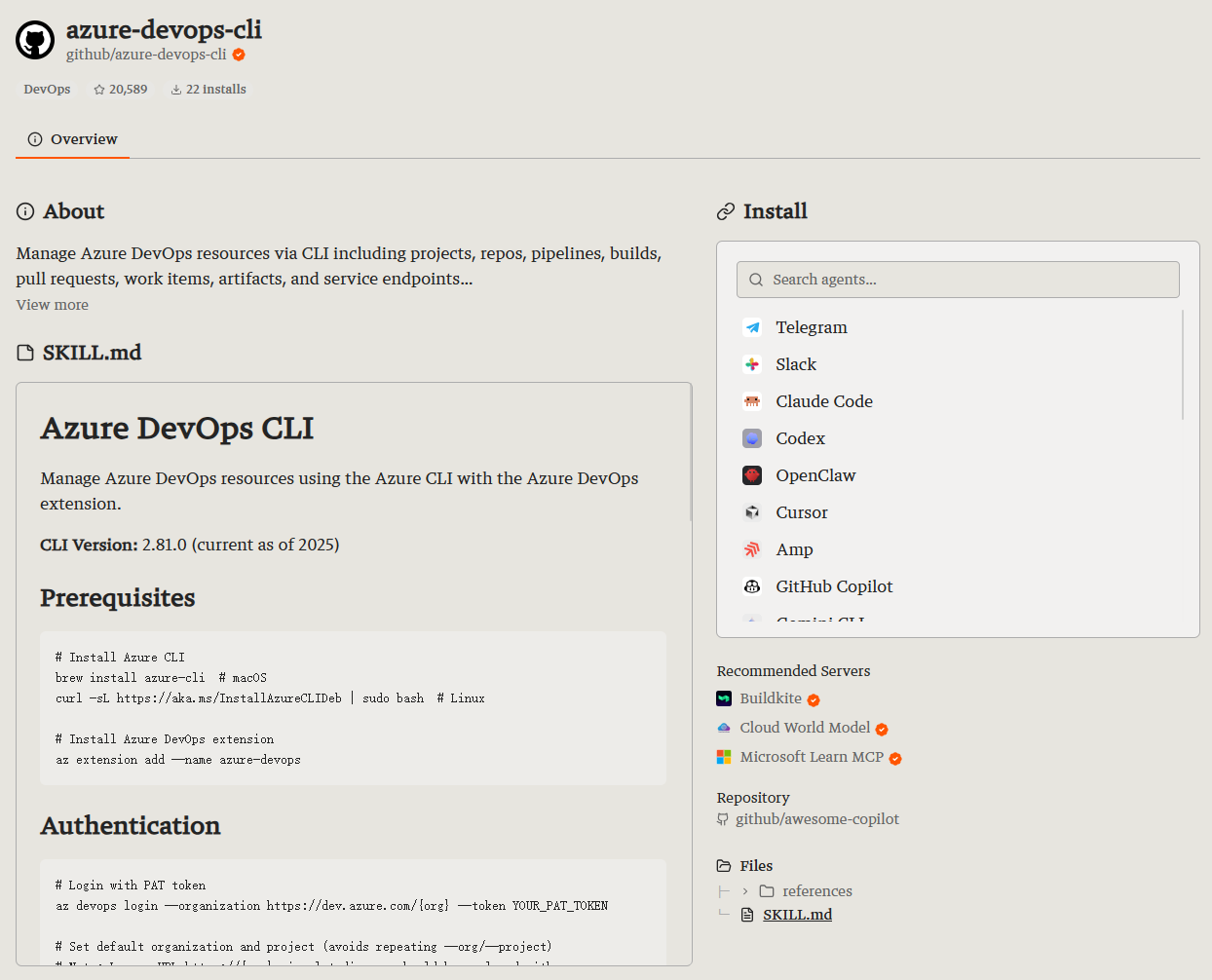
Task: Open the references folder in Files
Action: (816, 891)
